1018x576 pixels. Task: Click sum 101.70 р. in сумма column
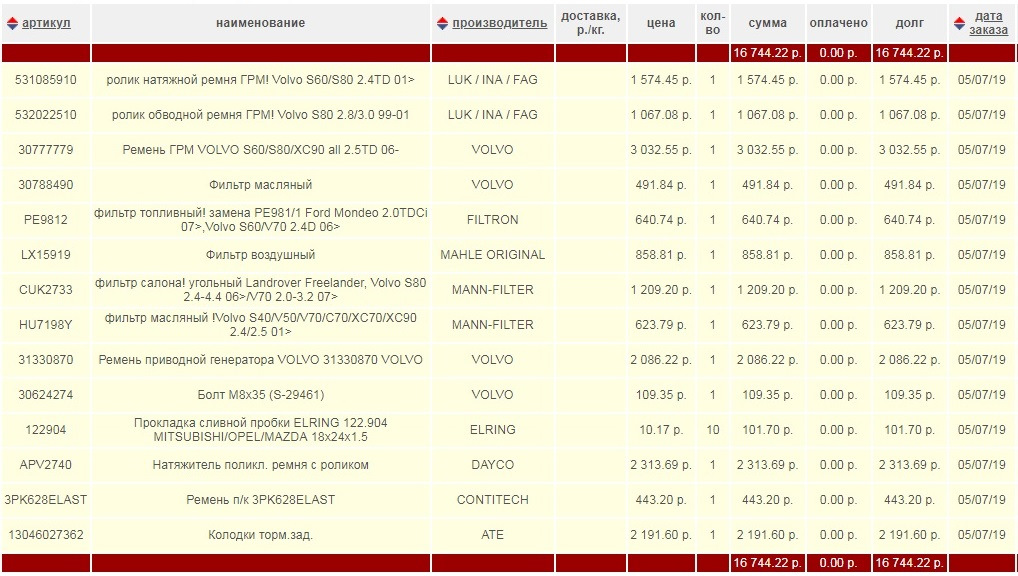click(x=767, y=431)
